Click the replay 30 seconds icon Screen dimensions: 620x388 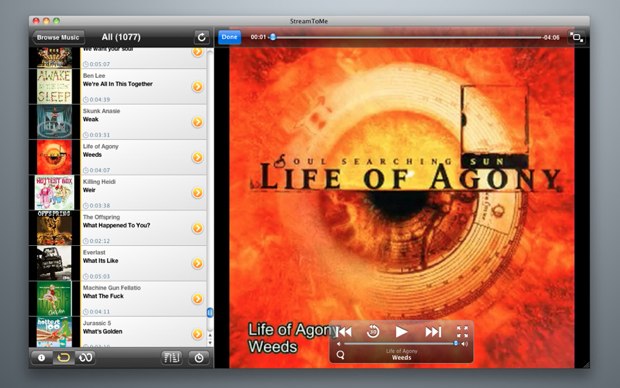tap(372, 331)
